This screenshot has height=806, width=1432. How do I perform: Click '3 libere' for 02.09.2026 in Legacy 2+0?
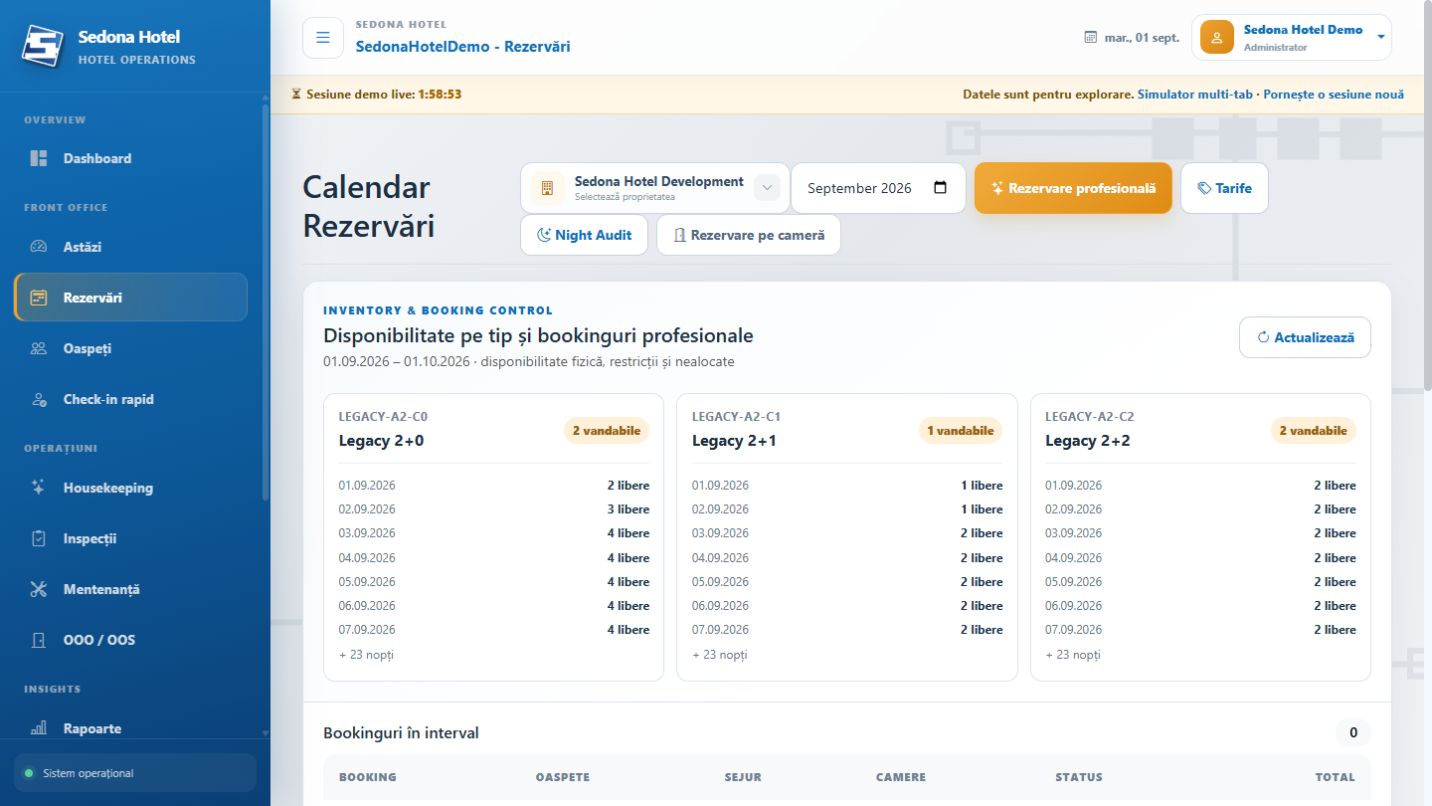click(x=628, y=509)
